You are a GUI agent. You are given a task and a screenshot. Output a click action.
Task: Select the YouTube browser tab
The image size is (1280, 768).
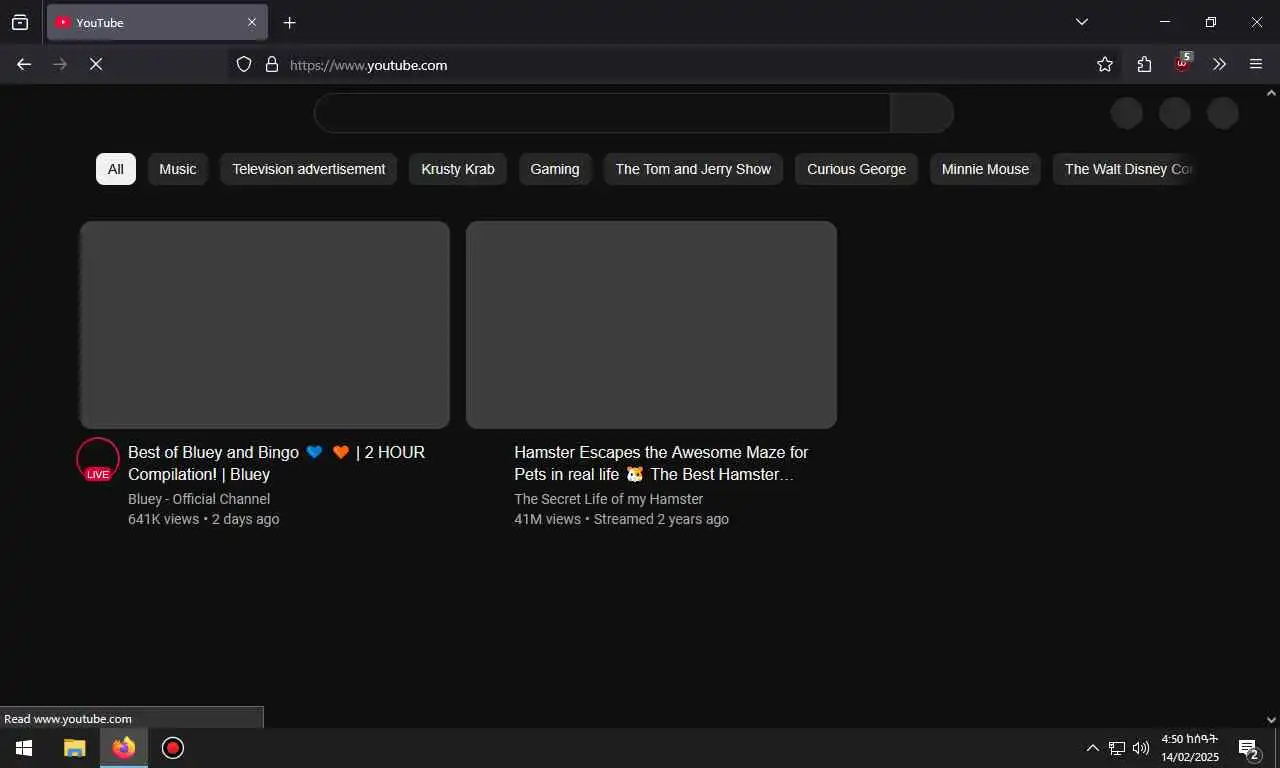pyautogui.click(x=157, y=22)
